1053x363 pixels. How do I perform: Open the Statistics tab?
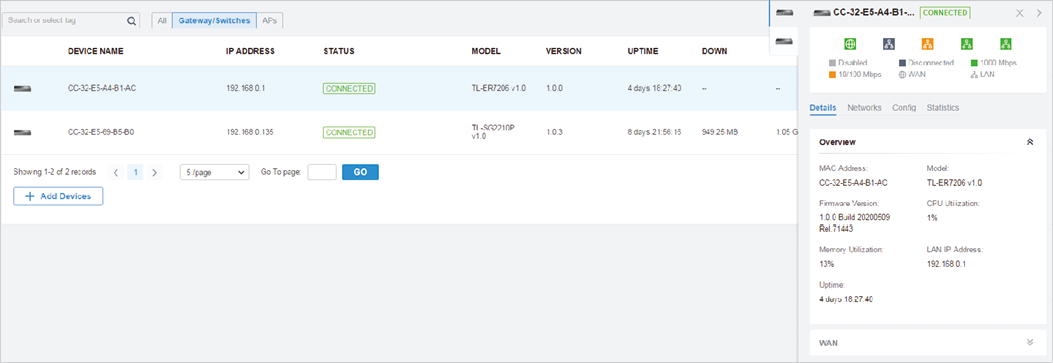tap(943, 108)
